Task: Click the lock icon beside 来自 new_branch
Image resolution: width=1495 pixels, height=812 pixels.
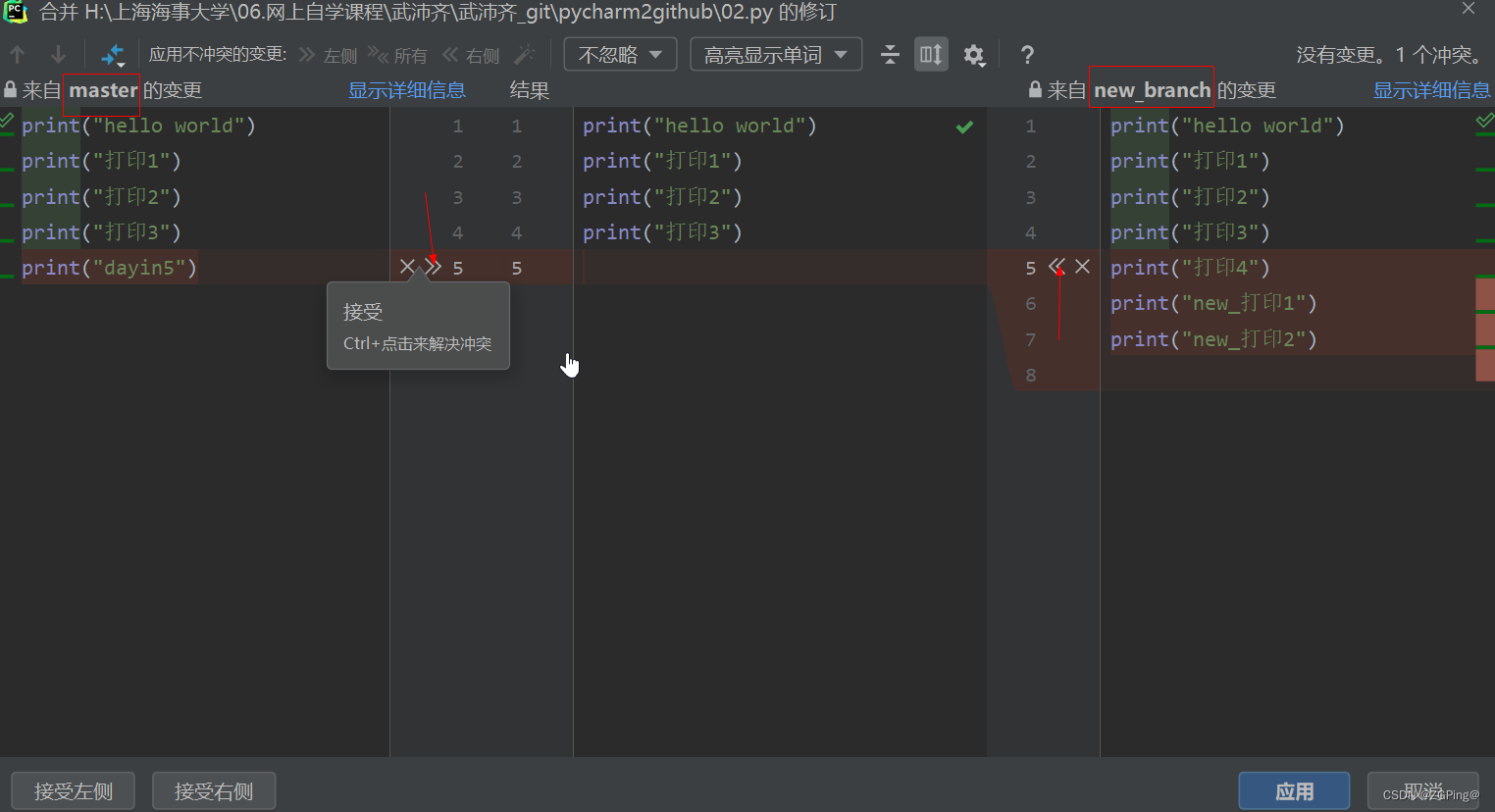Action: 1035,90
